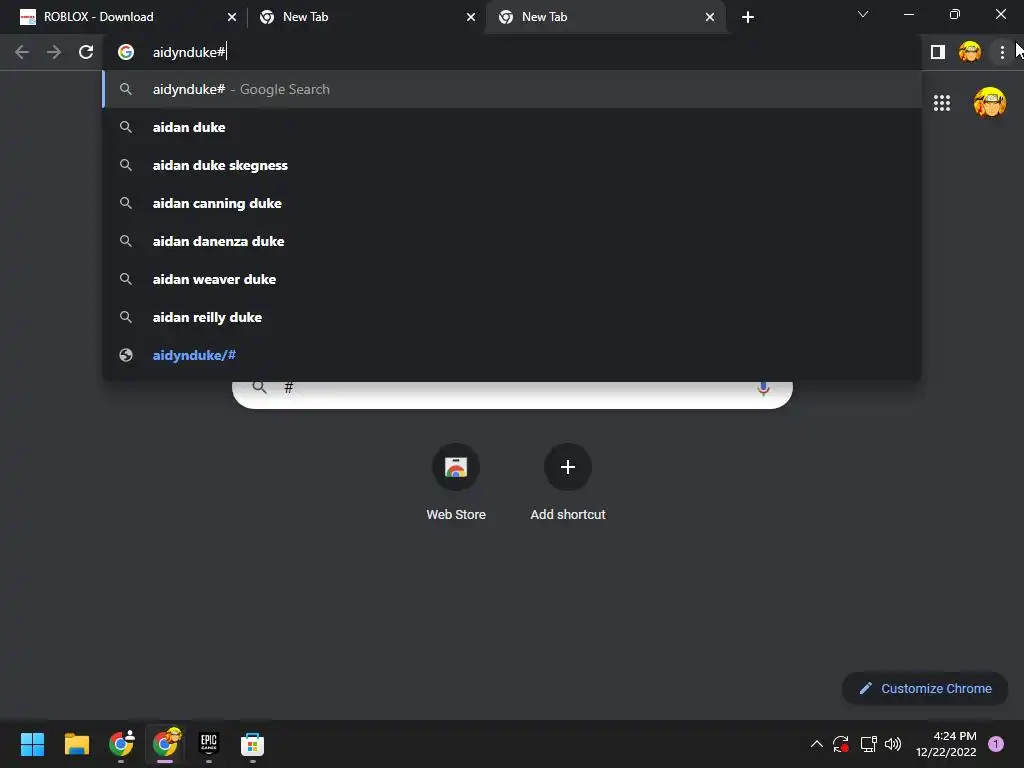Click the address bar with 'aidynduke#'
The height and width of the screenshot is (768, 1024).
512,52
